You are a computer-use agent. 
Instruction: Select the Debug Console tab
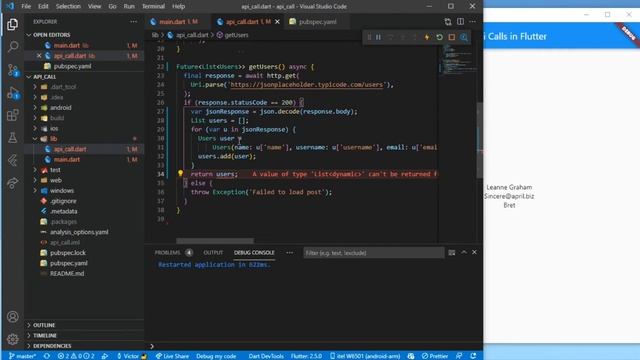[x=254, y=253]
